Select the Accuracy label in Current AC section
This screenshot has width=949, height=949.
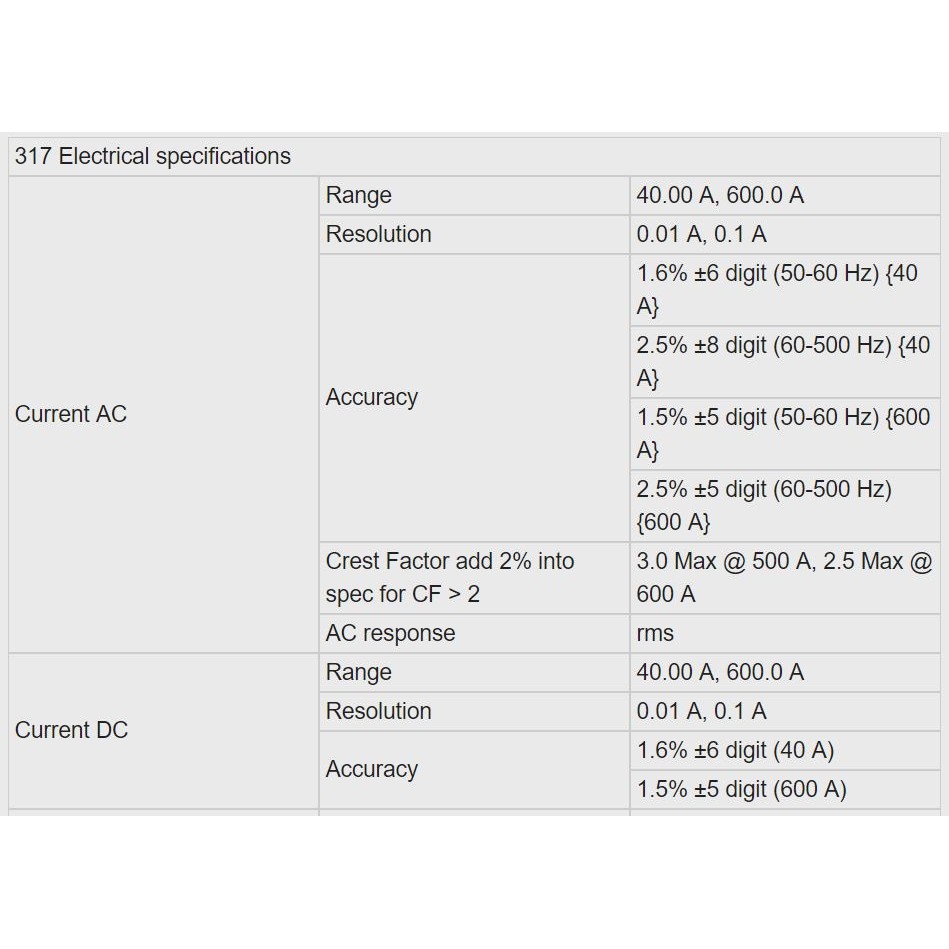372,398
